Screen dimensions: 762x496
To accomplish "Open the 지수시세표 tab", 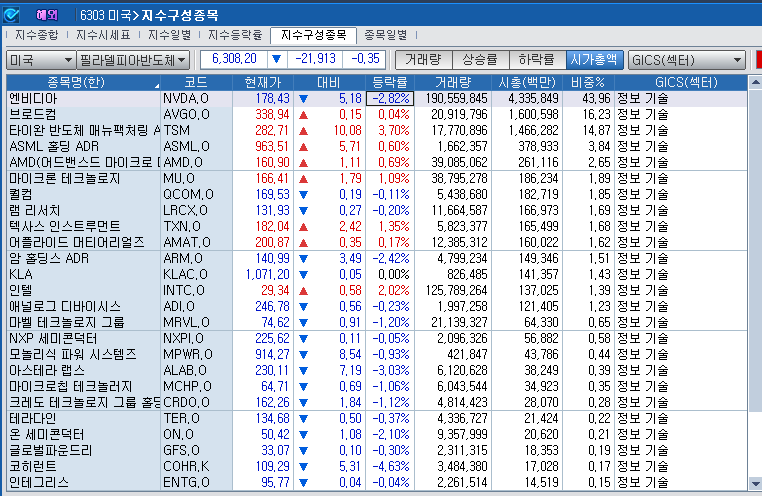I will pos(105,35).
